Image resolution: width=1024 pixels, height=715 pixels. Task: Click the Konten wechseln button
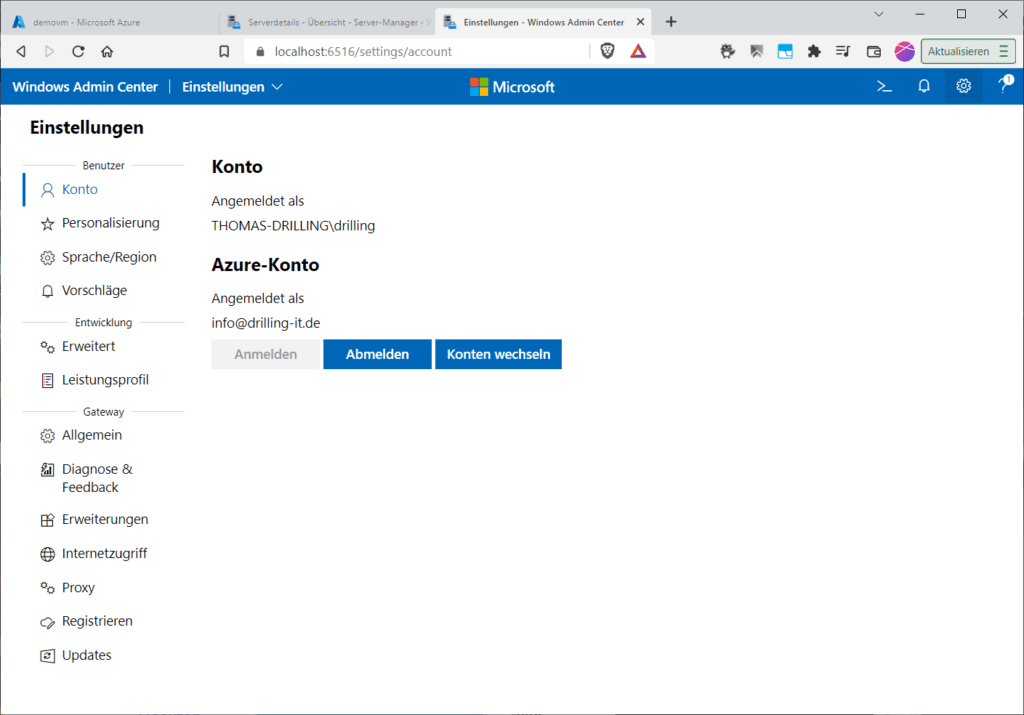(x=498, y=354)
